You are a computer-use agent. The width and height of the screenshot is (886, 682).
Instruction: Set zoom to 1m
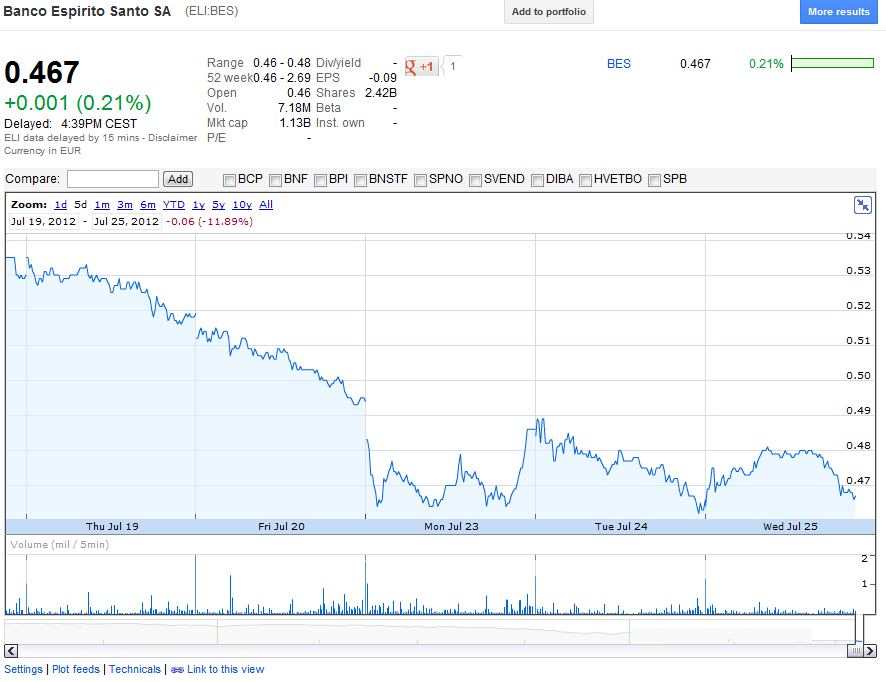pos(102,205)
